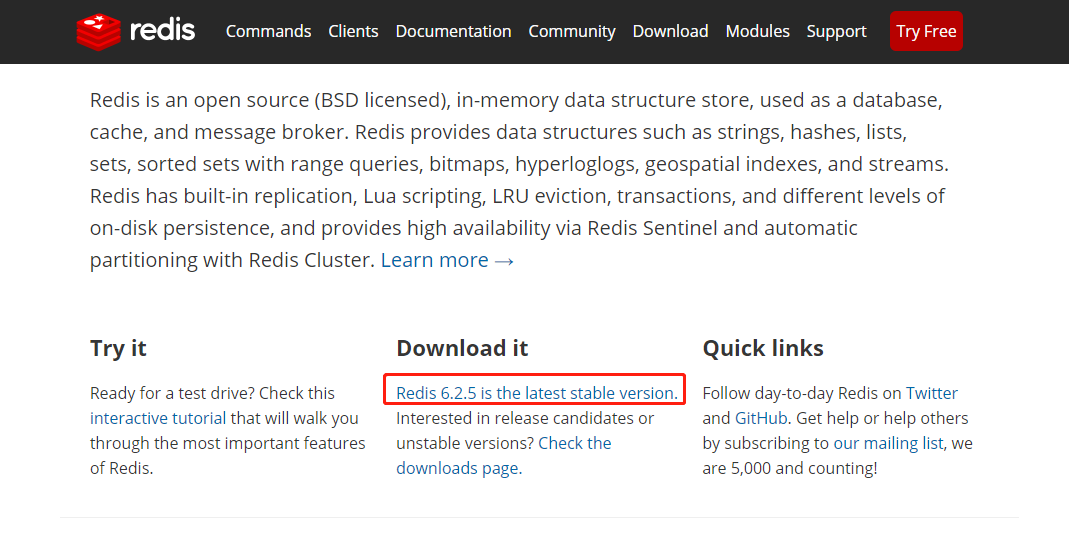The image size is (1069, 537).
Task: Open the Download nav item
Action: click(670, 31)
